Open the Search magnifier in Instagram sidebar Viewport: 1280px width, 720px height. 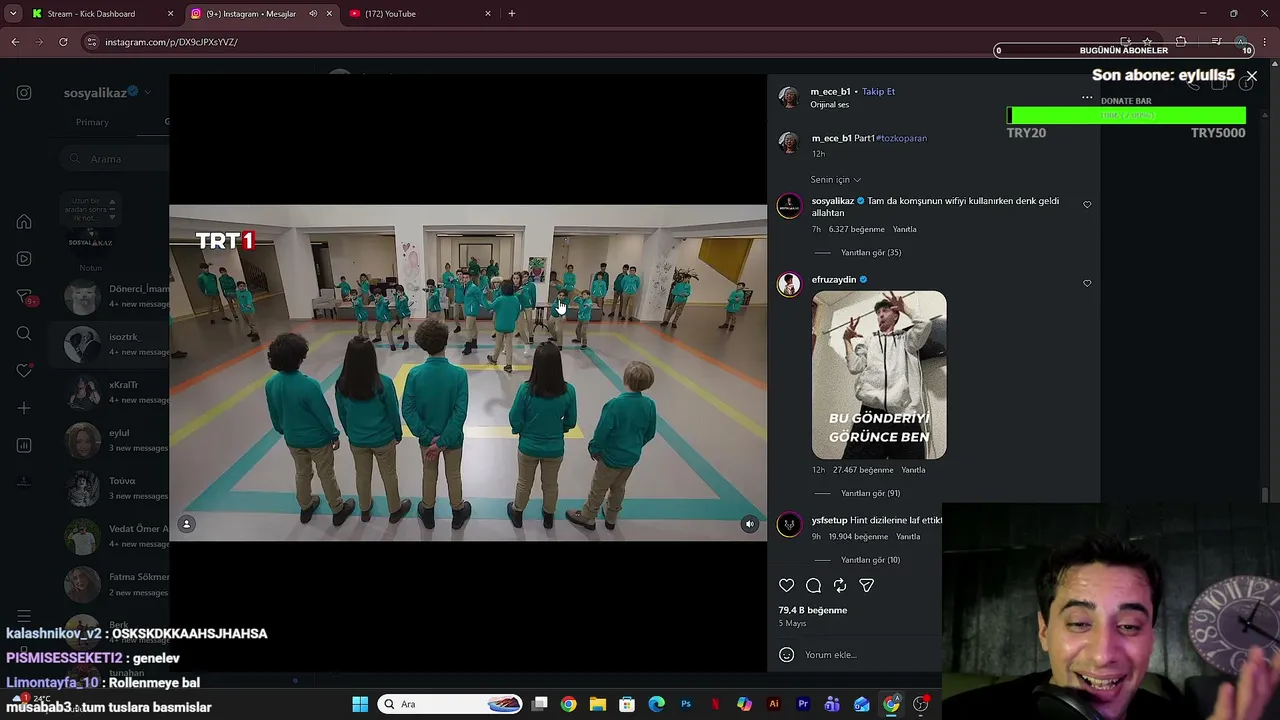(x=24, y=334)
